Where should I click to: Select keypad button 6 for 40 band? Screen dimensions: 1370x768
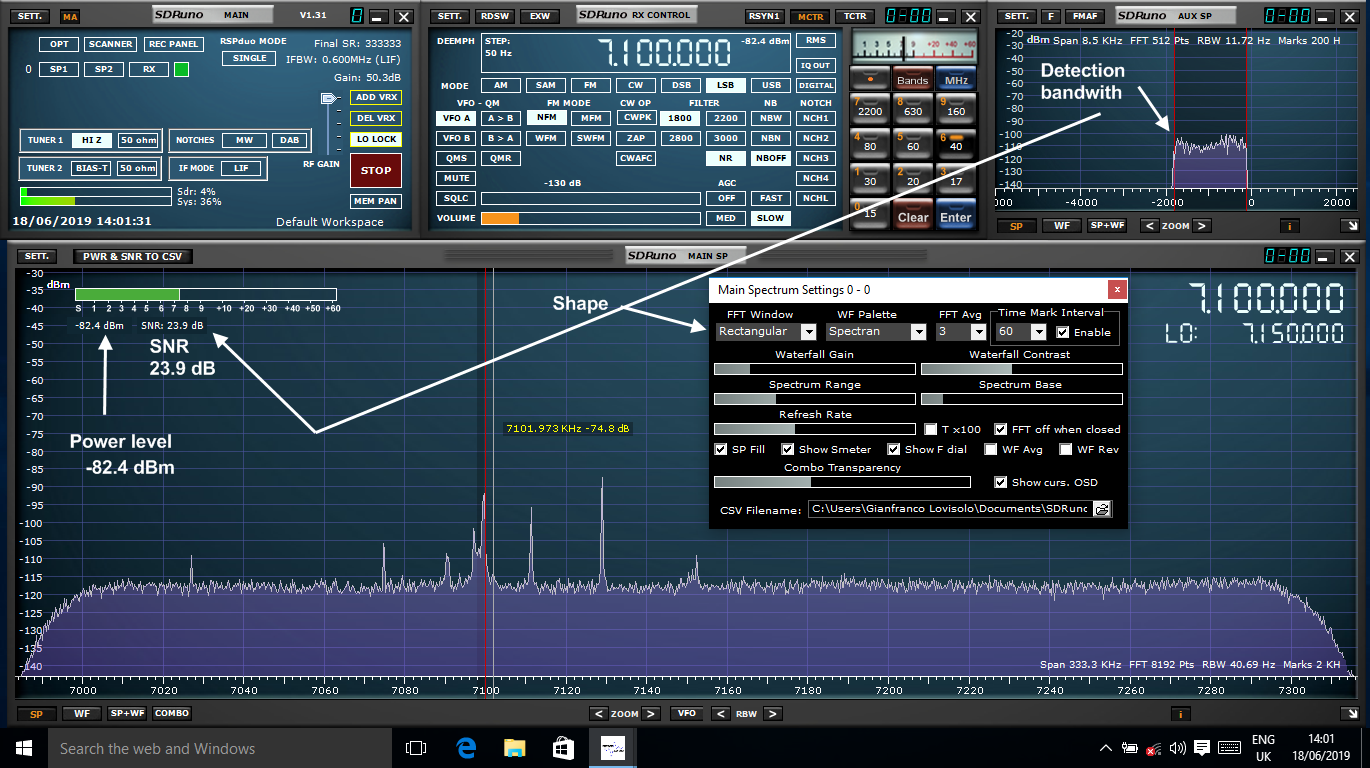955,142
